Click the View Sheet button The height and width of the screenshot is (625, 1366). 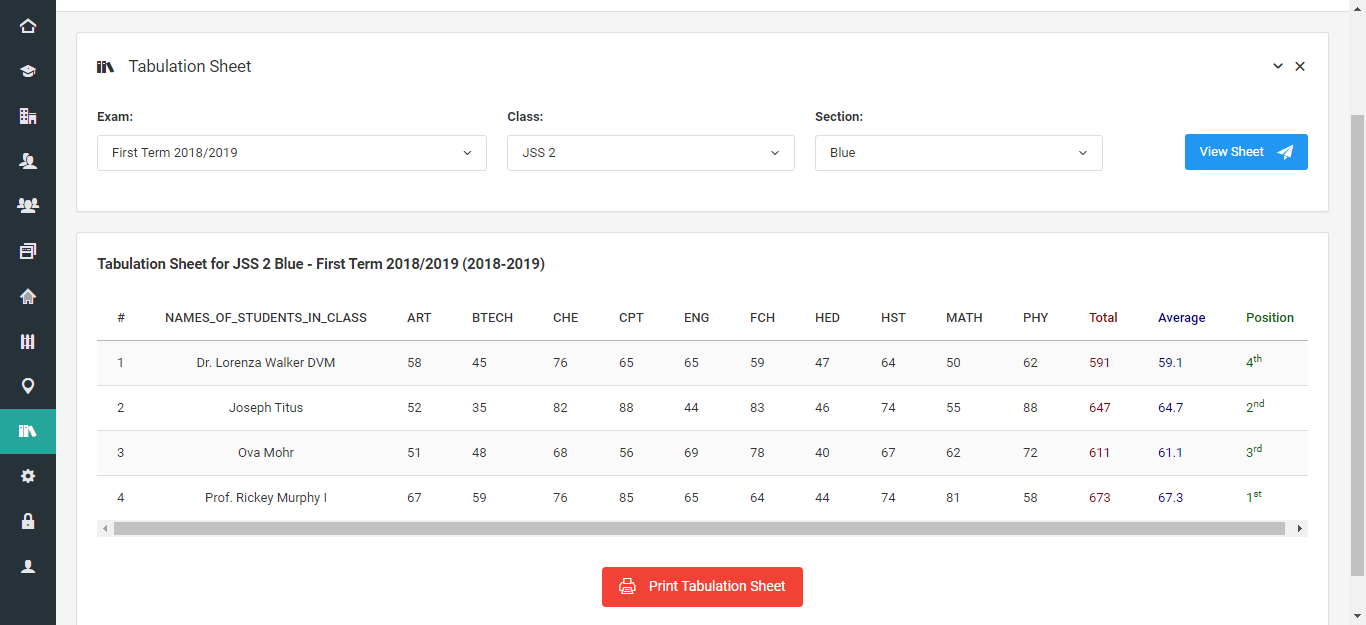(x=1246, y=152)
